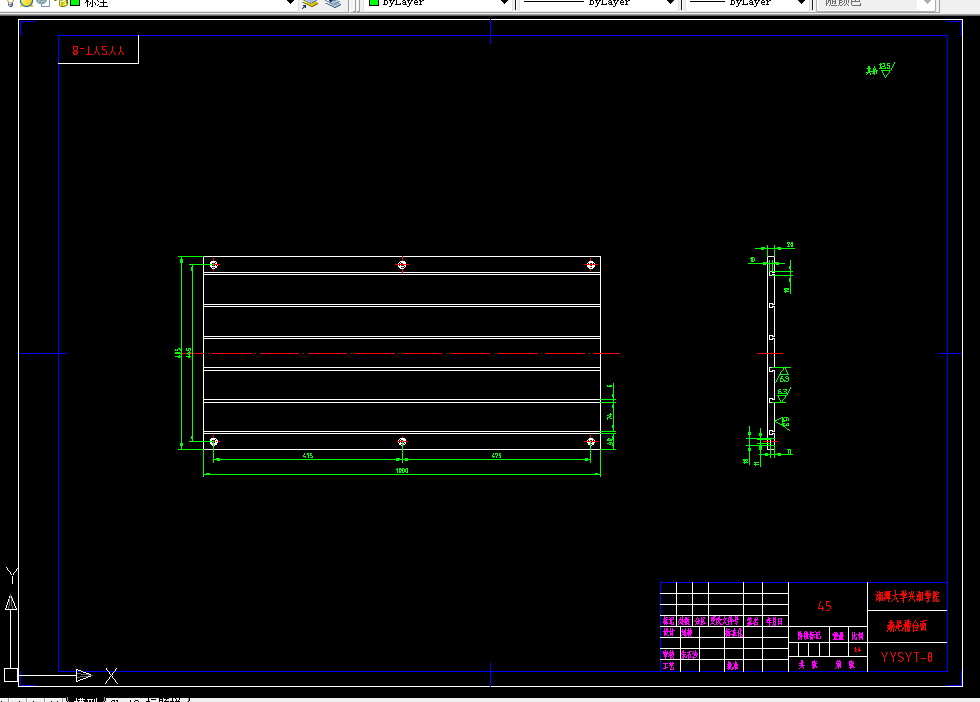The image size is (980, 702).
Task: Select the 共 张 sheet count text
Action: (808, 664)
